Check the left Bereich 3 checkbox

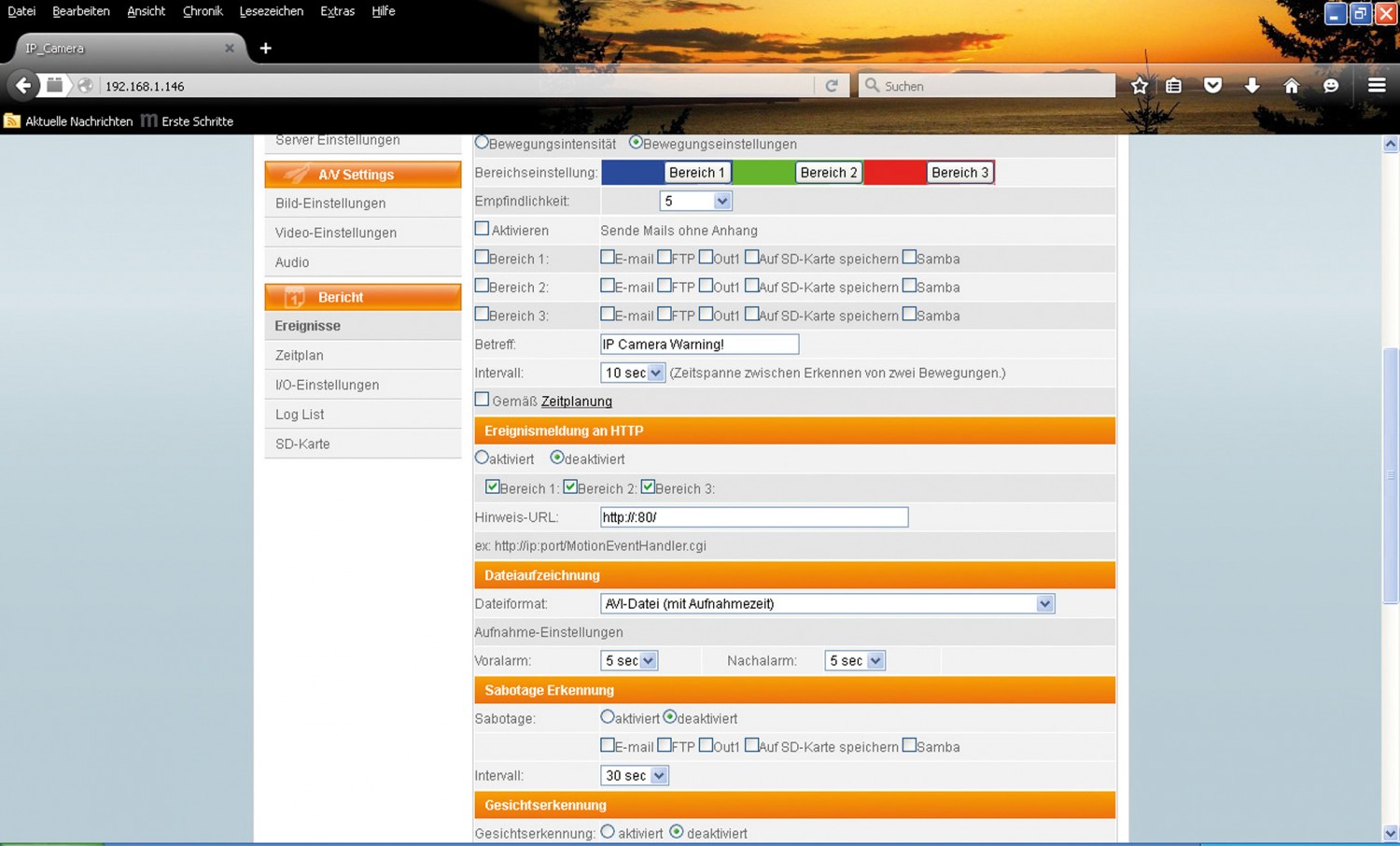[482, 315]
